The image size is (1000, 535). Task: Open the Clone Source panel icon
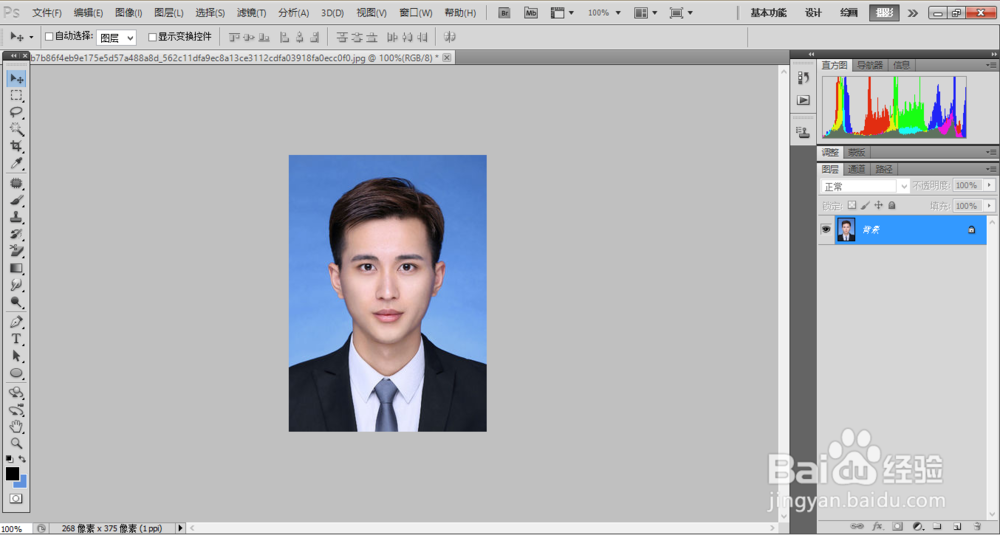point(803,132)
